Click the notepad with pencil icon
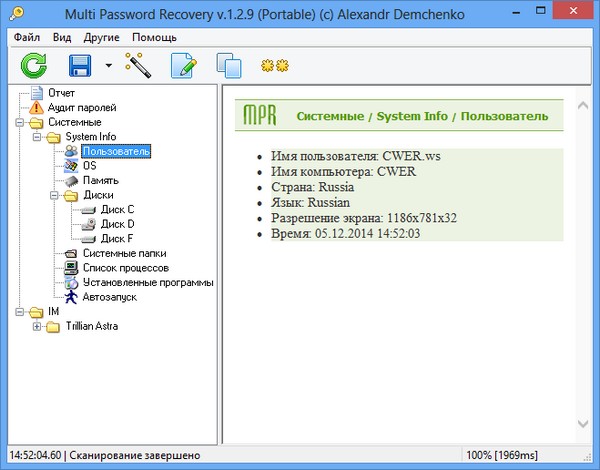Image resolution: width=600 pixels, height=470 pixels. click(x=184, y=66)
